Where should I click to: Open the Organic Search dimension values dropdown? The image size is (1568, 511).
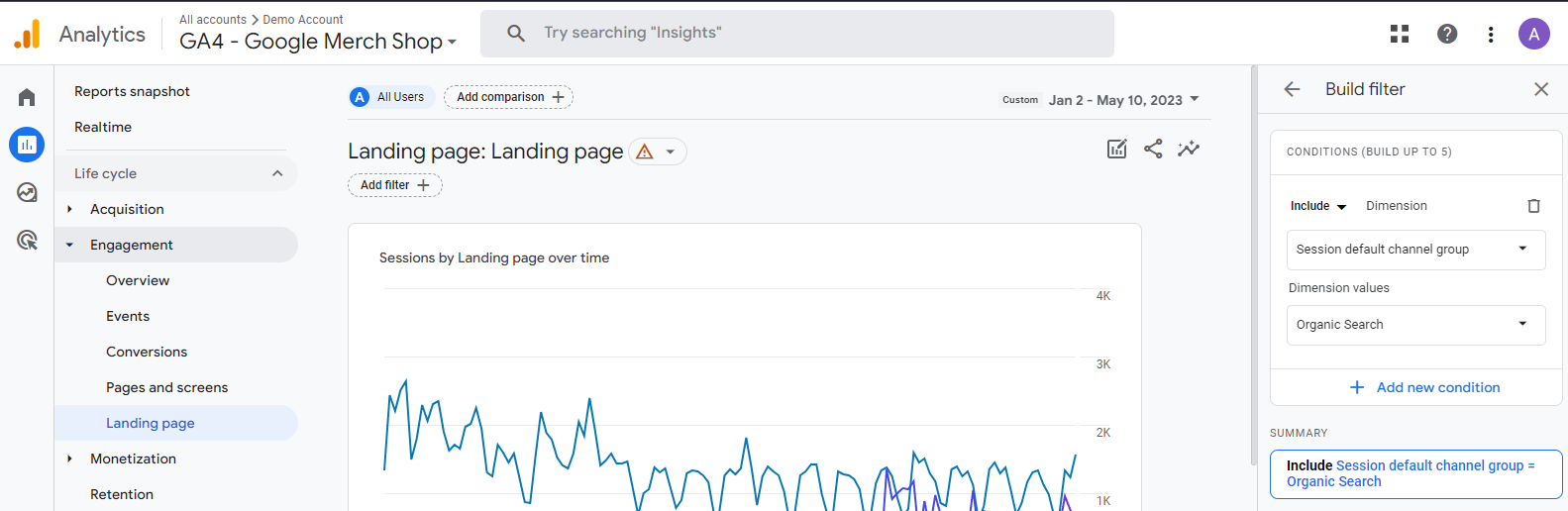1415,325
